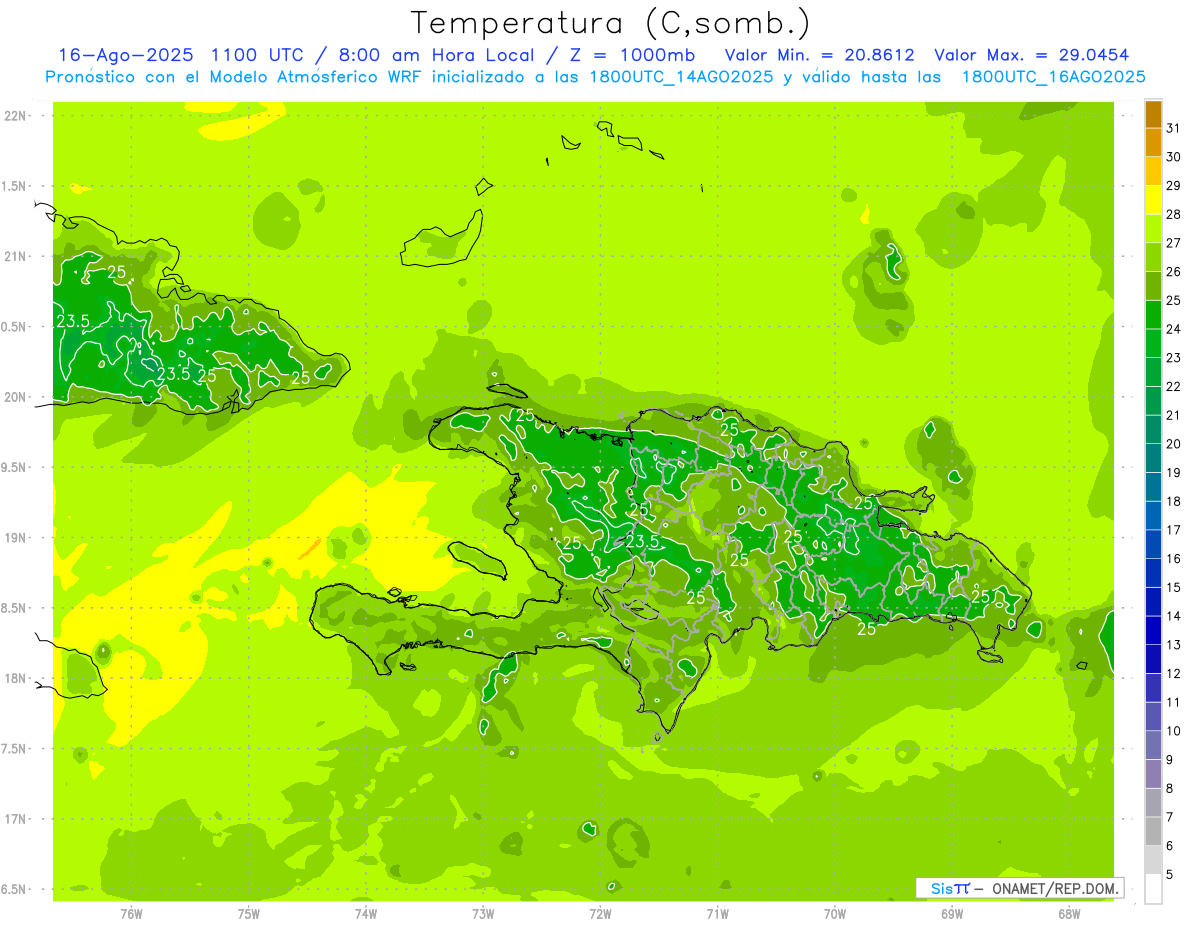Pick the green swatch between 24 and 25
The image size is (1200, 927).
point(1154,315)
